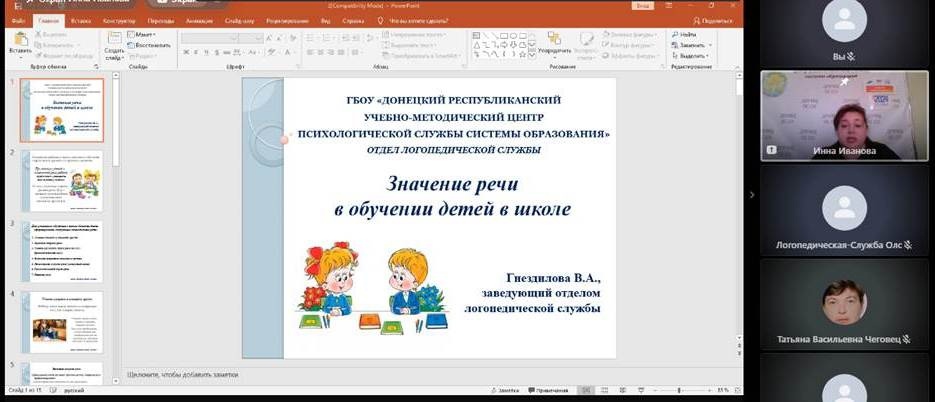
Task: Open ribbon display options icon in title bar
Action: click(x=667, y=5)
